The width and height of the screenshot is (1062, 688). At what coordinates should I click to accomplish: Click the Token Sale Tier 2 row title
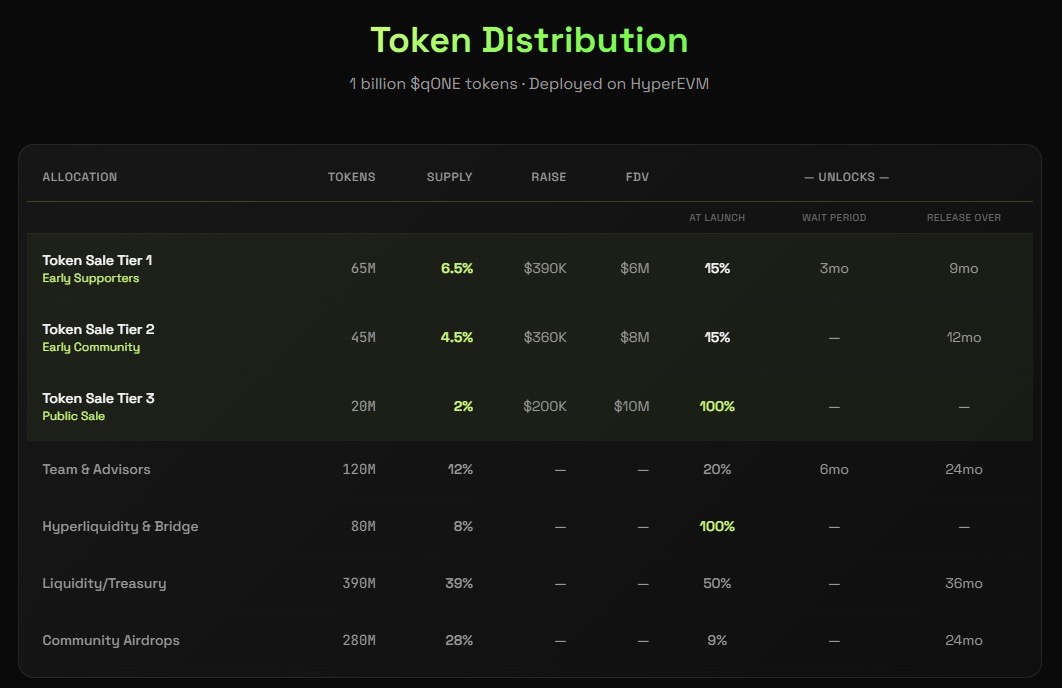pos(98,329)
